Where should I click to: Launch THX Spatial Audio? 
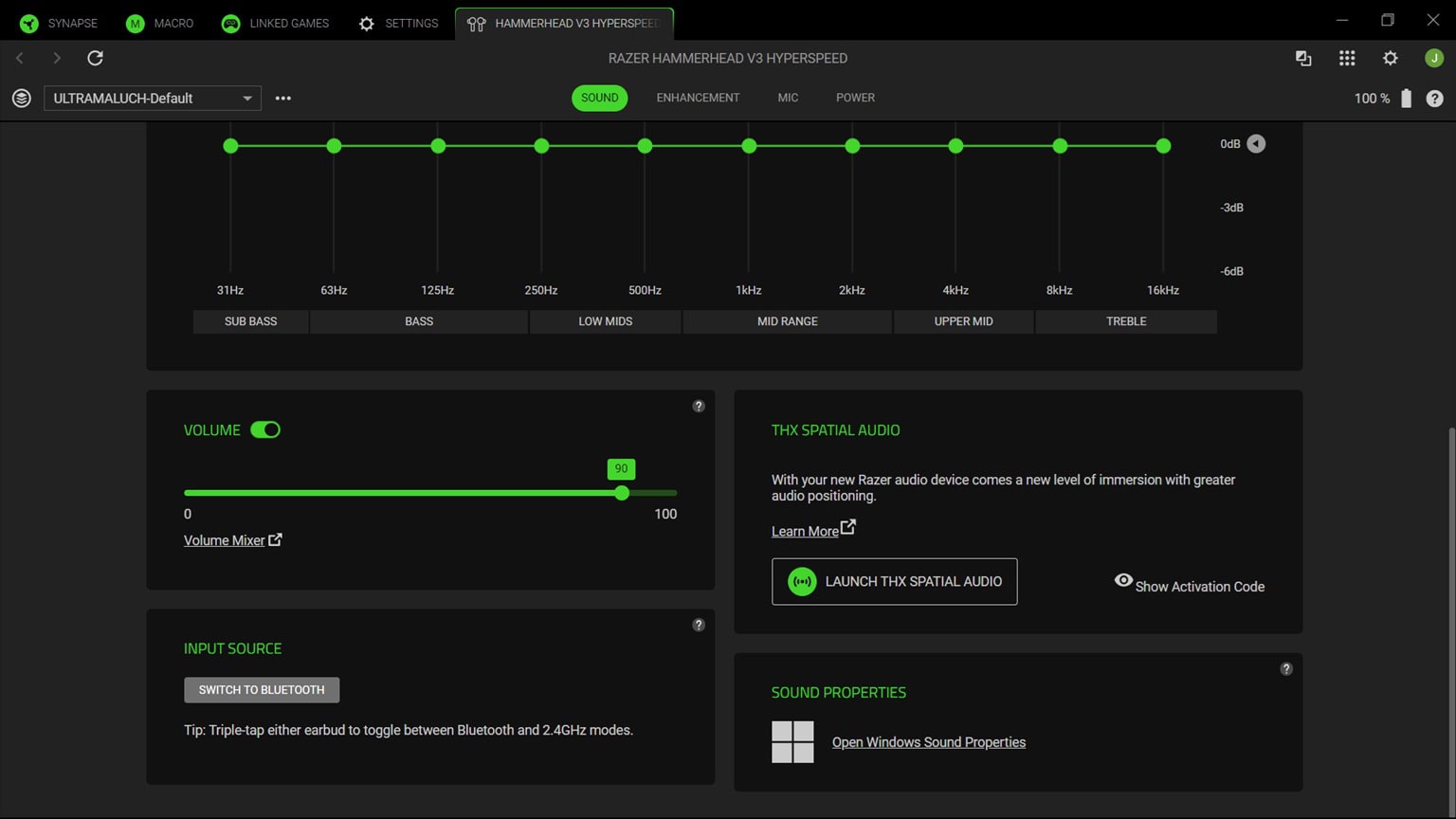coord(894,582)
